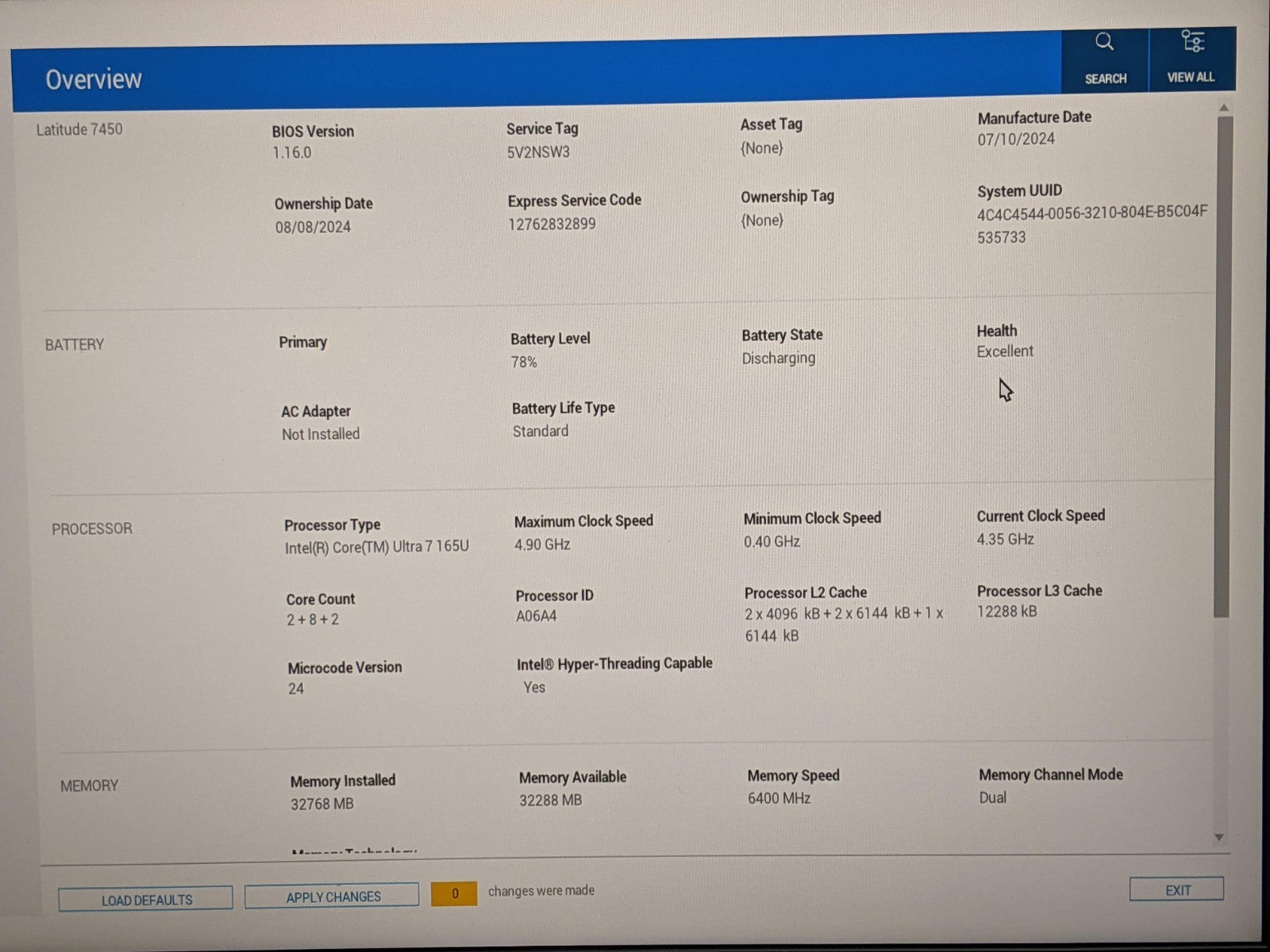
Task: Click the View All settings icon
Action: (x=1191, y=41)
